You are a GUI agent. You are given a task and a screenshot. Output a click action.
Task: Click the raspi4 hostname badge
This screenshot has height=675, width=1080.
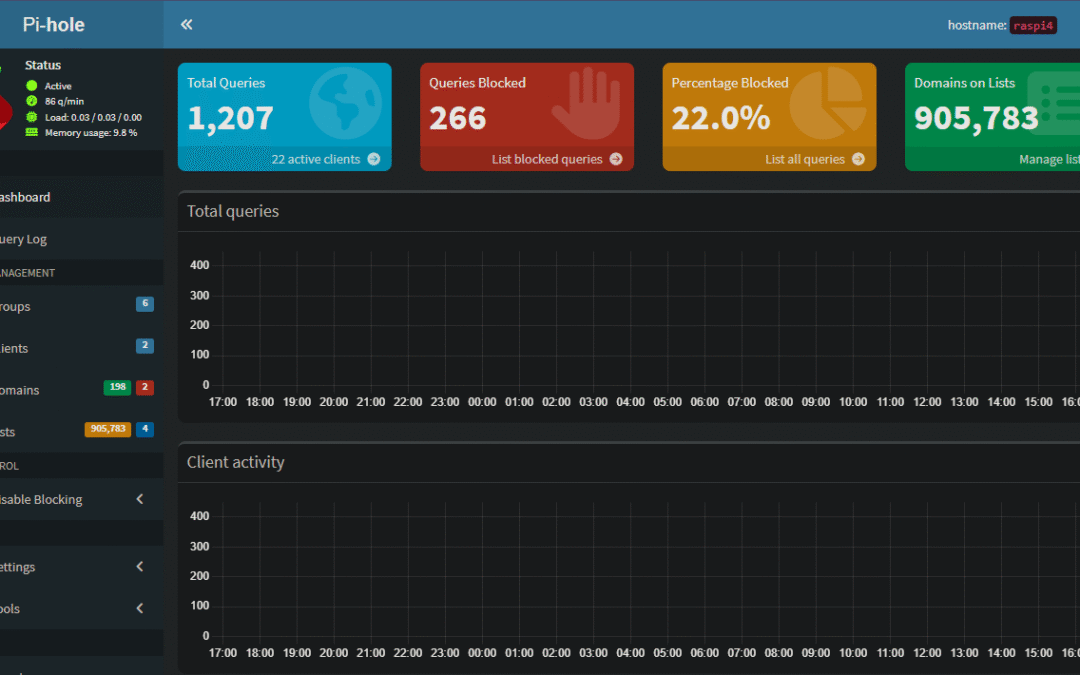1033,25
